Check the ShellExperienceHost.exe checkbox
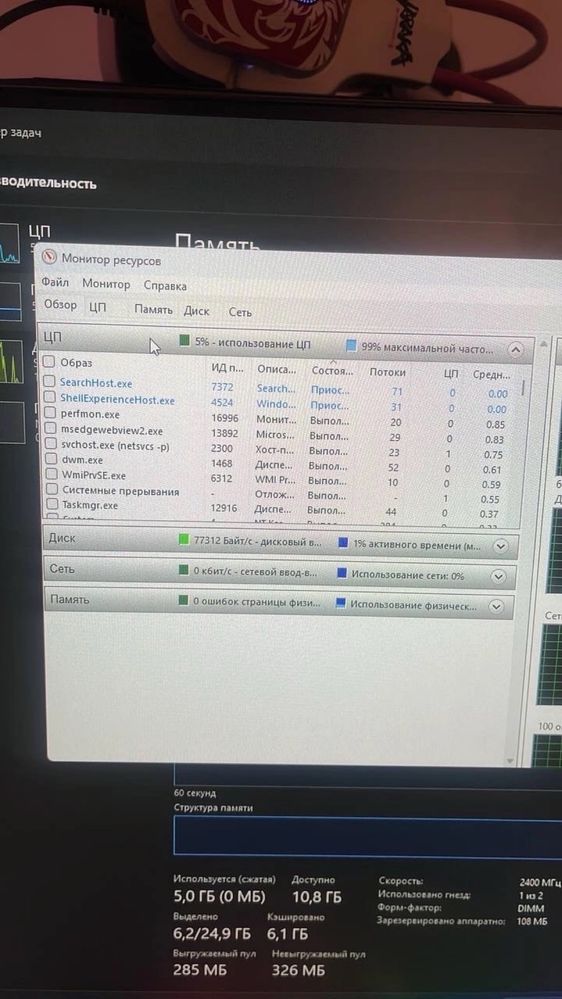 tap(49, 398)
